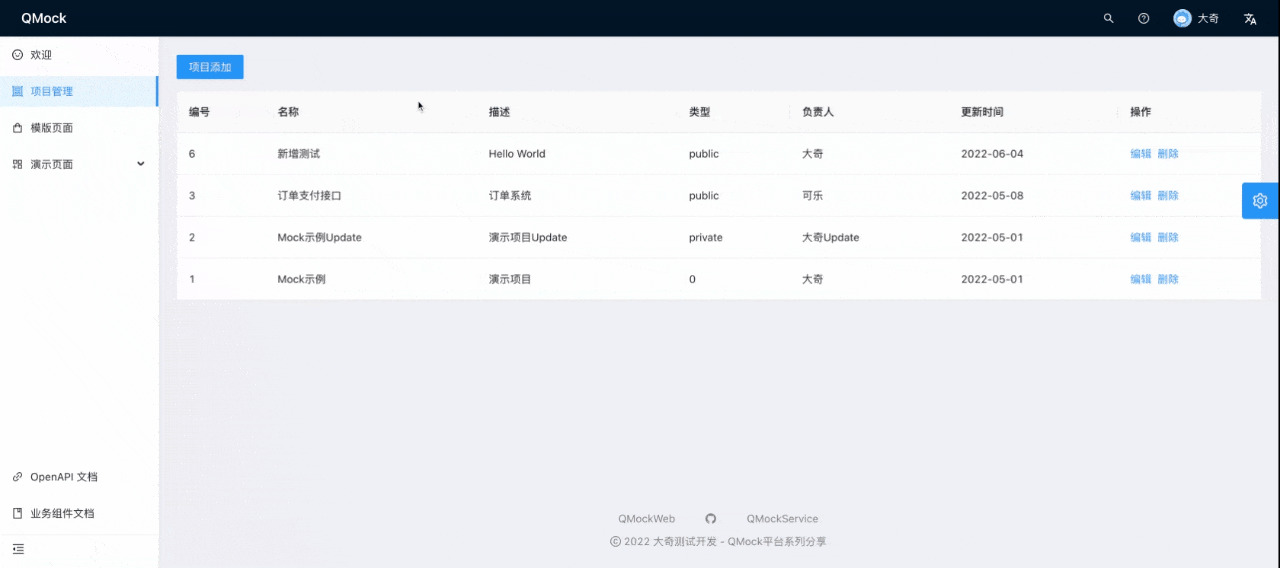Image resolution: width=1280 pixels, height=568 pixels.
Task: Click the 类型 column header
Action: tap(699, 112)
